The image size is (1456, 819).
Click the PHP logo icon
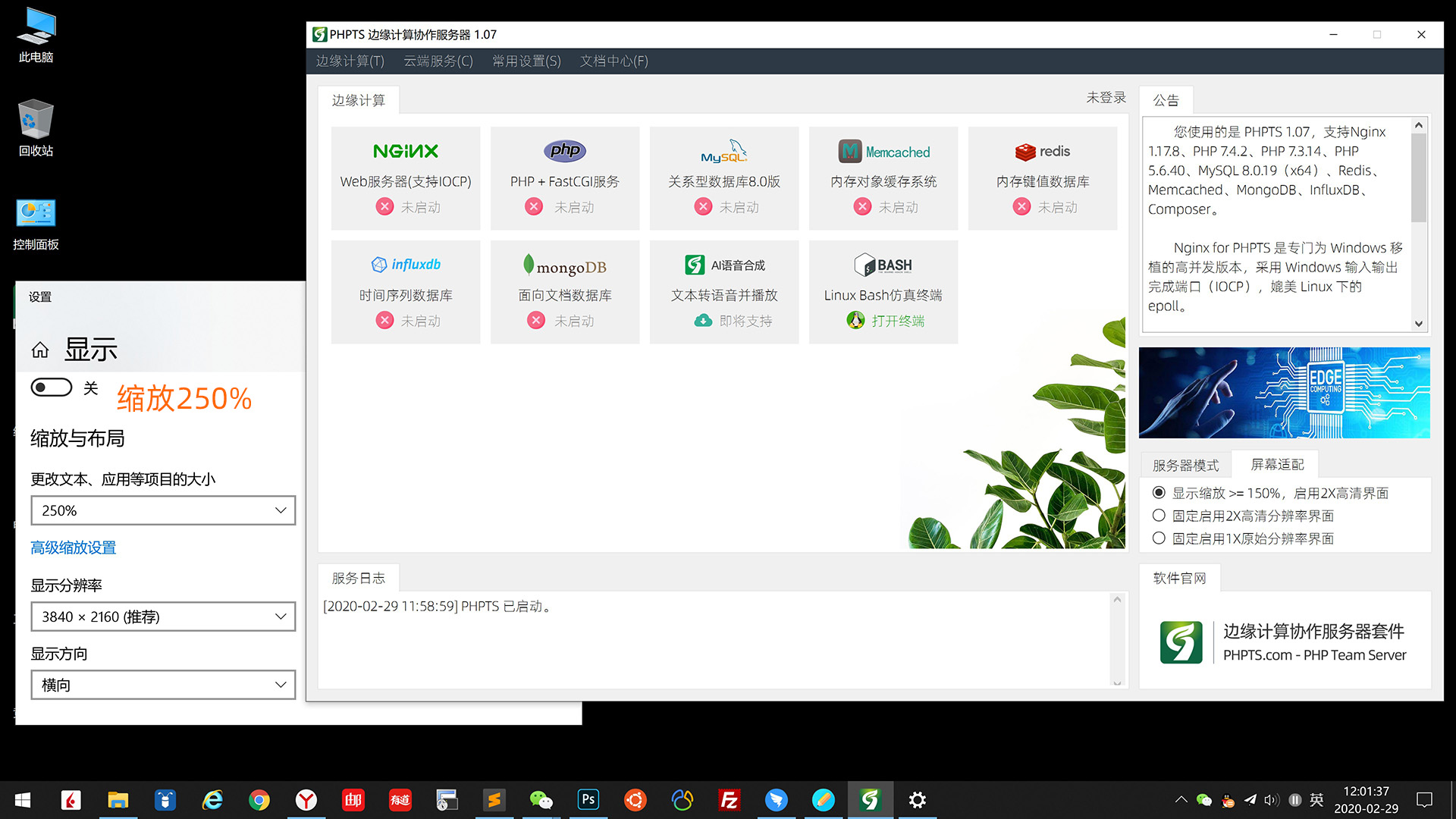tap(565, 151)
